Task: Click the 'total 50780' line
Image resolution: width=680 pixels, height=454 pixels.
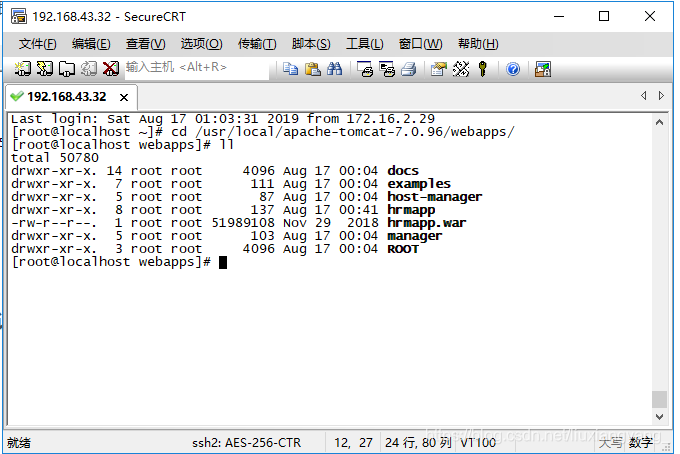Action: click(55, 158)
